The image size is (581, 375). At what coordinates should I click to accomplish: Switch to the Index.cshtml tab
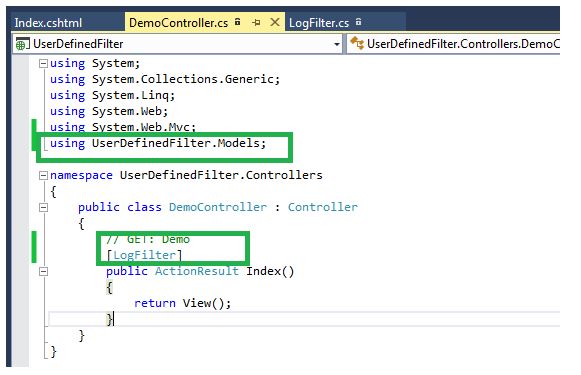coord(48,23)
